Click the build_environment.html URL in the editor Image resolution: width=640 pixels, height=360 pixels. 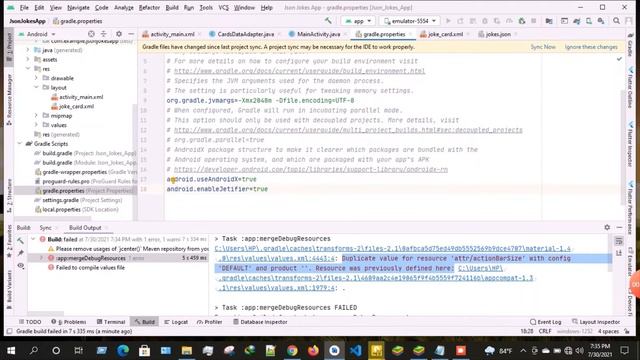(300, 71)
